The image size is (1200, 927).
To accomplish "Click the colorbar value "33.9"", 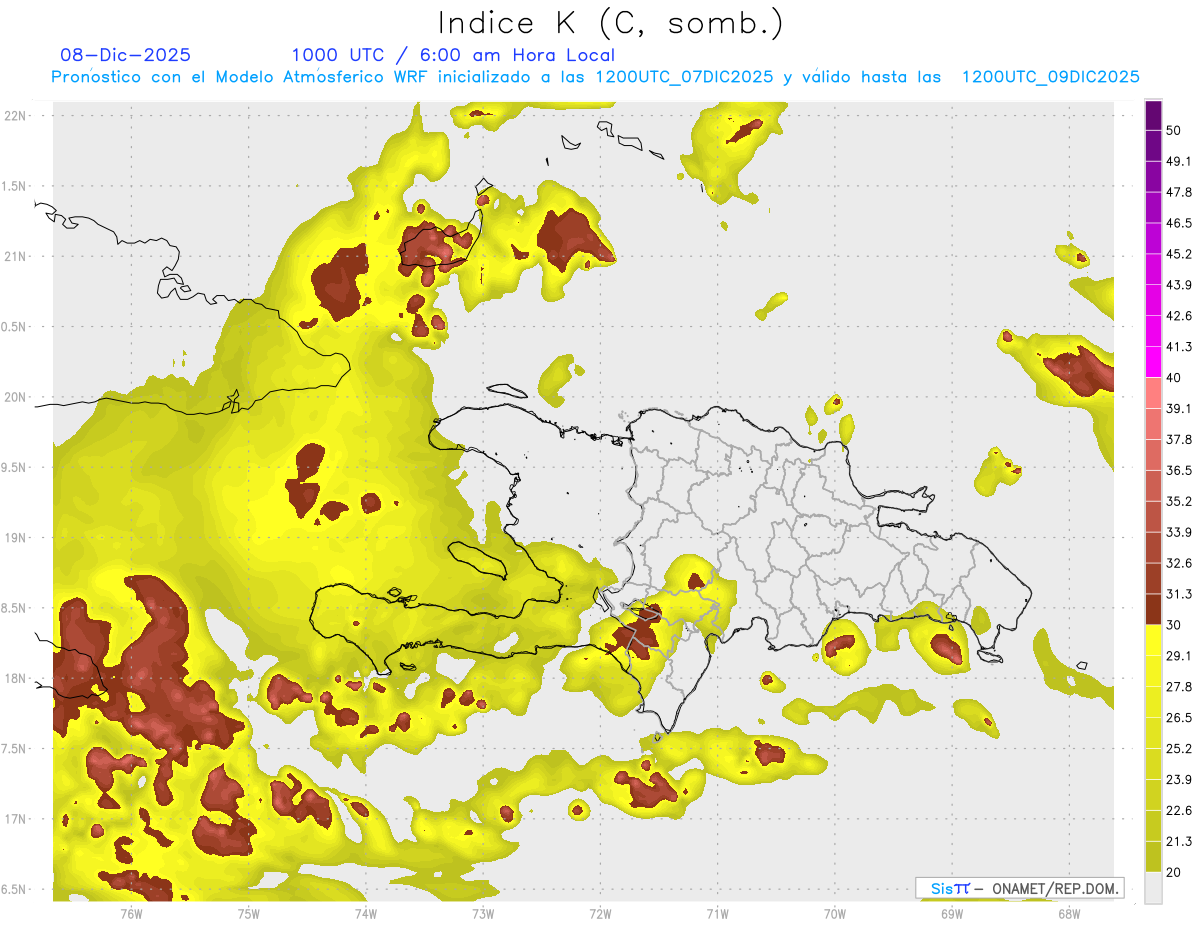I will tap(1179, 532).
